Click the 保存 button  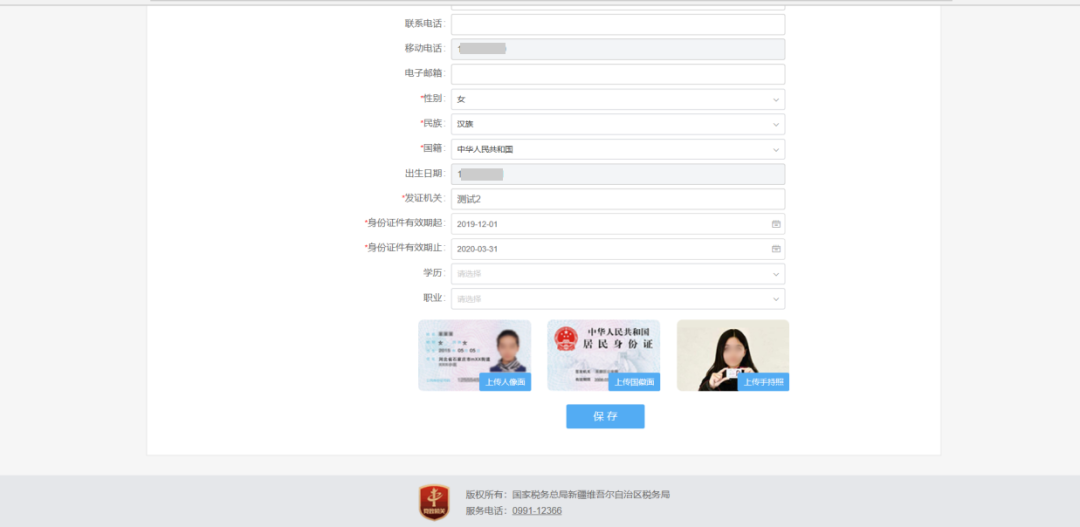pyautogui.click(x=605, y=416)
